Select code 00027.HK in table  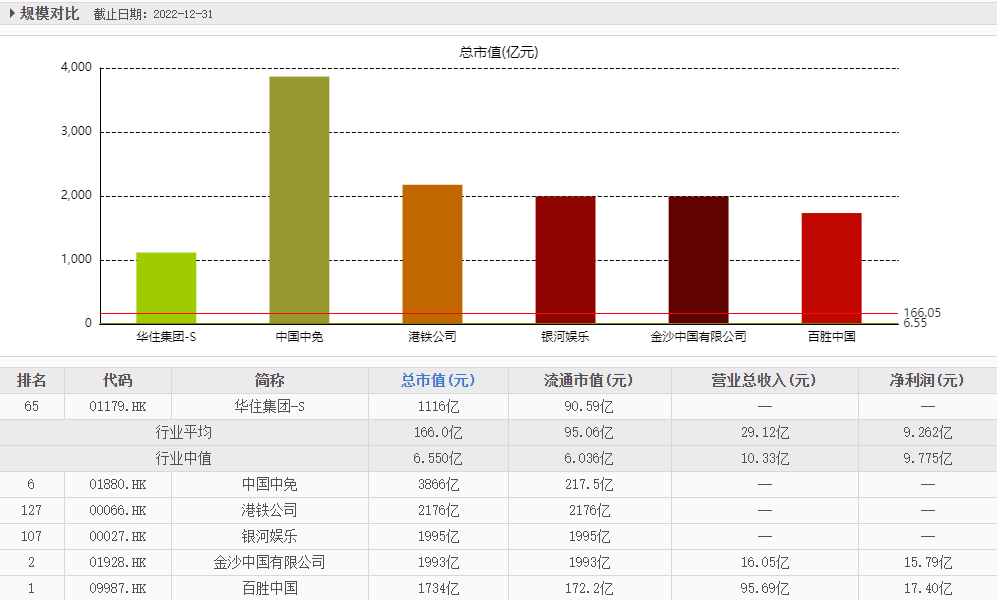pos(118,536)
